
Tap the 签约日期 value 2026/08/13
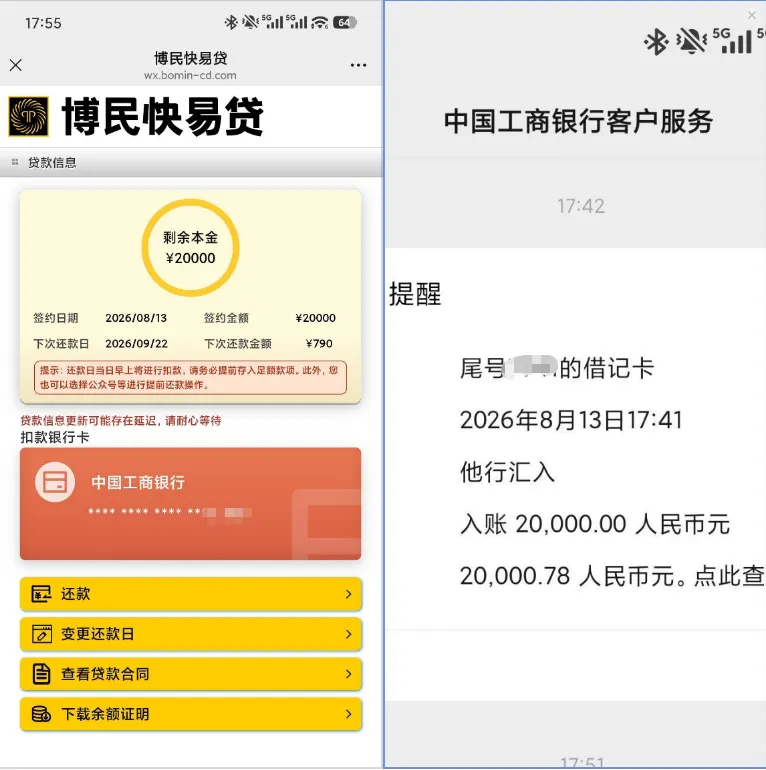pos(136,318)
